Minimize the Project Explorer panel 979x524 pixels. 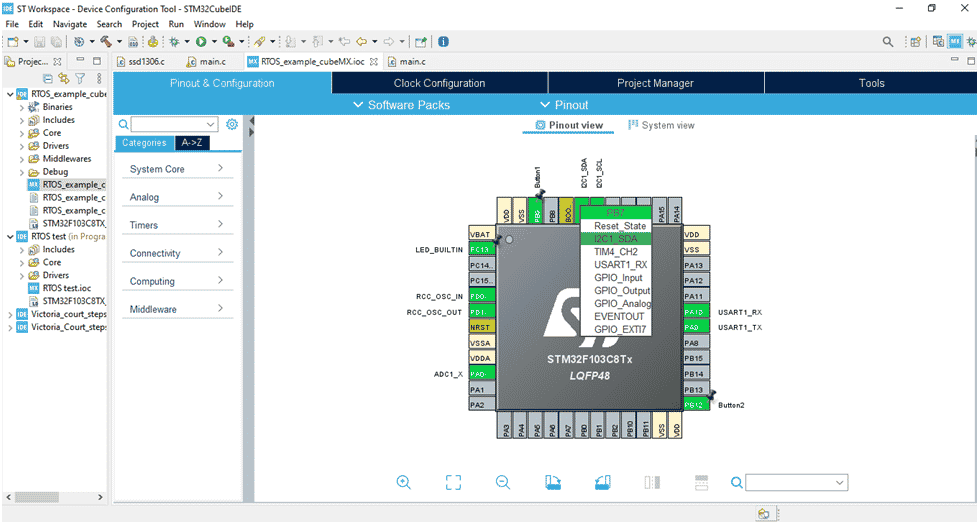(x=80, y=61)
